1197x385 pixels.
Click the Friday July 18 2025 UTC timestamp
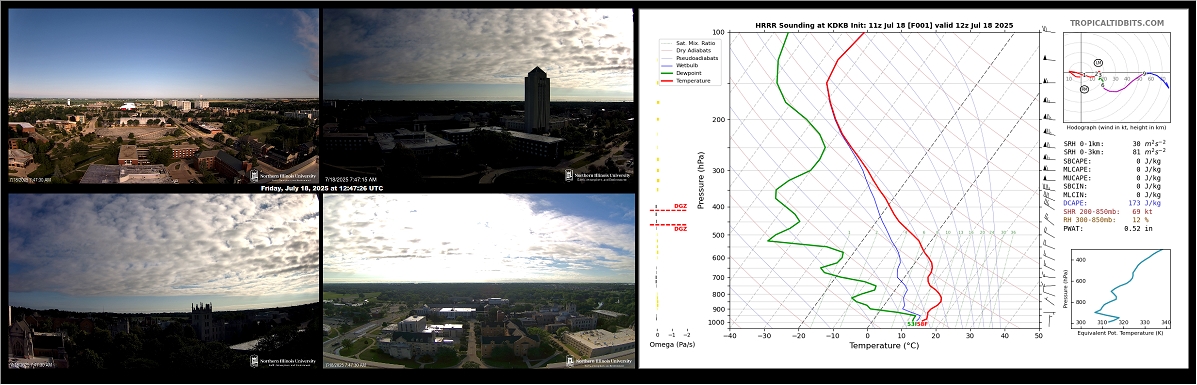click(321, 188)
